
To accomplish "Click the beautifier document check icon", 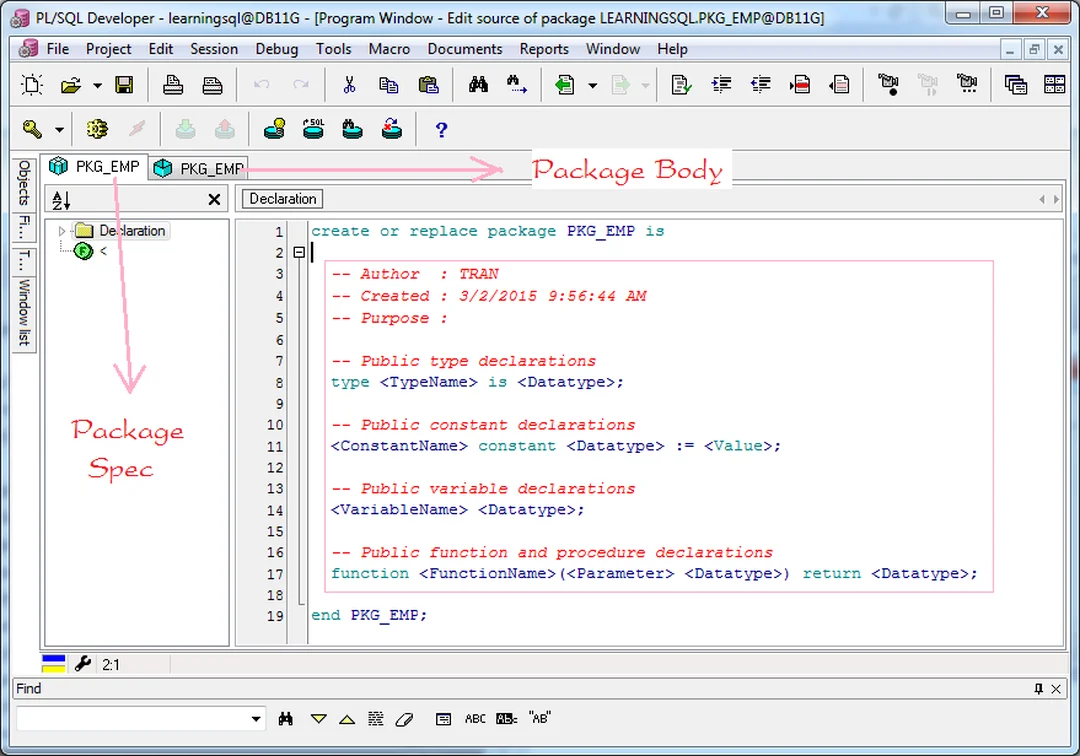I will [681, 85].
